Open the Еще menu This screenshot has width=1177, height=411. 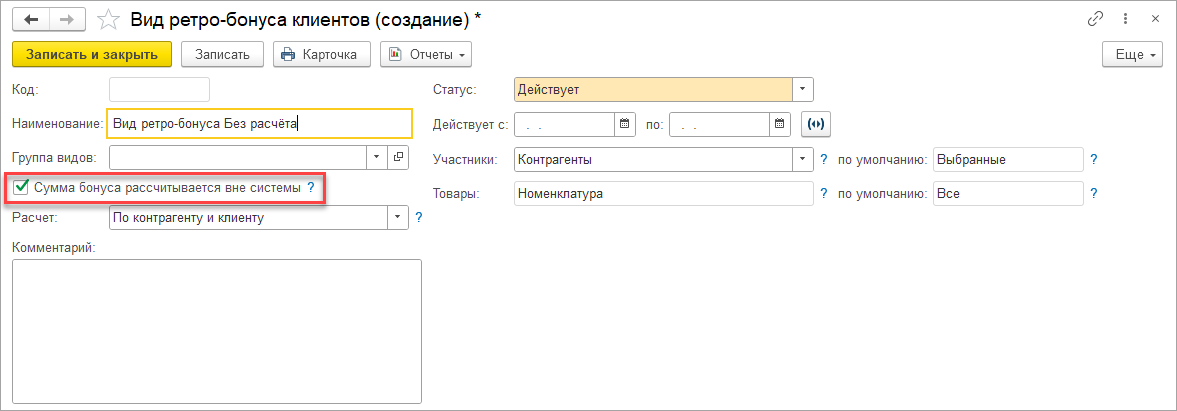tap(1132, 54)
